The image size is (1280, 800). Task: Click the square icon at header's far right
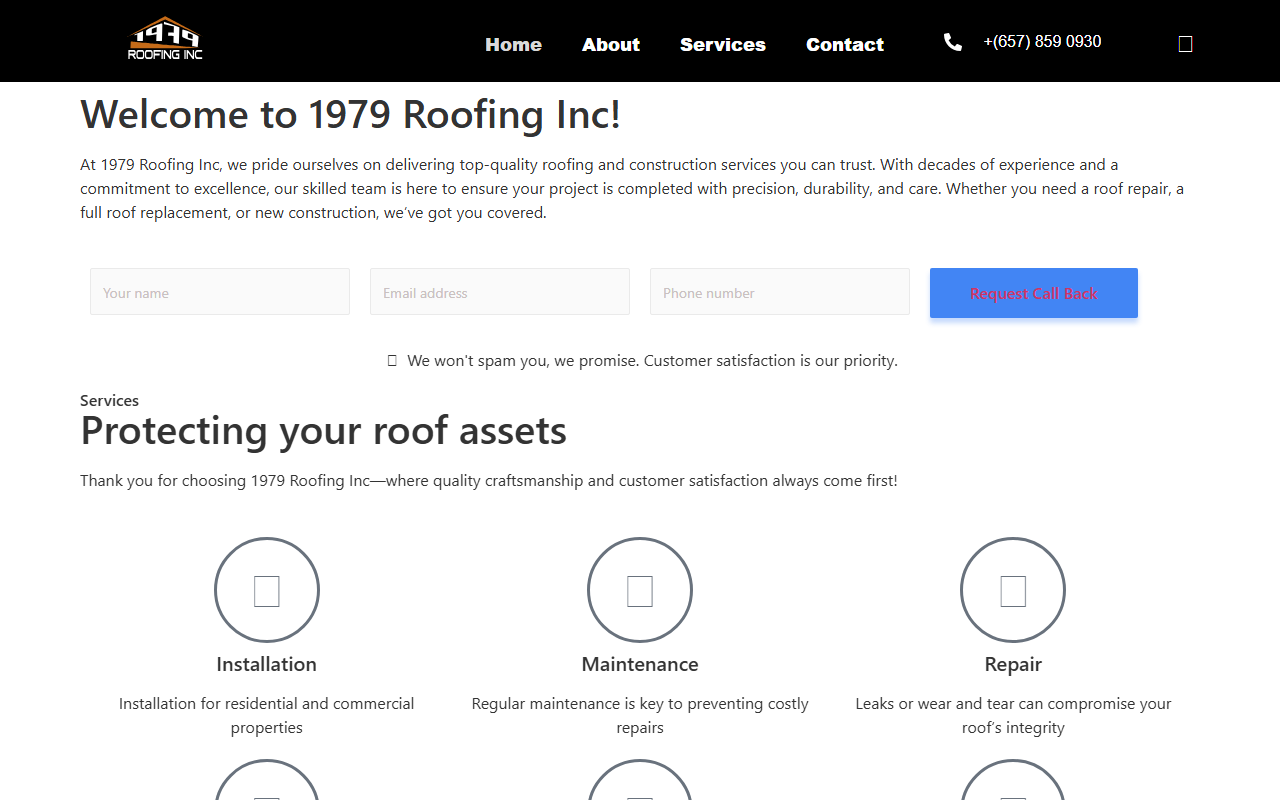click(1185, 44)
